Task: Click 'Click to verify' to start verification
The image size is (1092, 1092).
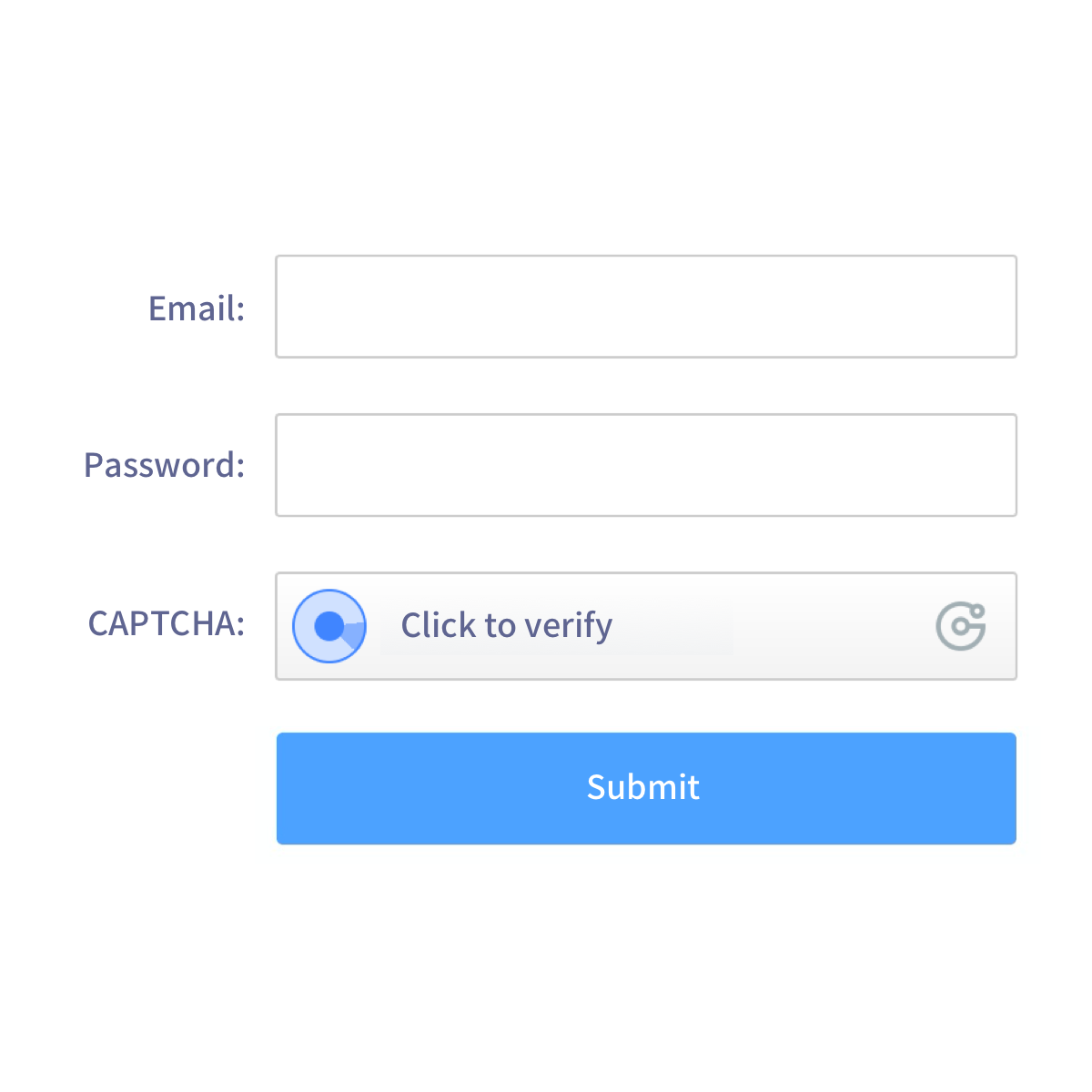Action: click(x=506, y=625)
